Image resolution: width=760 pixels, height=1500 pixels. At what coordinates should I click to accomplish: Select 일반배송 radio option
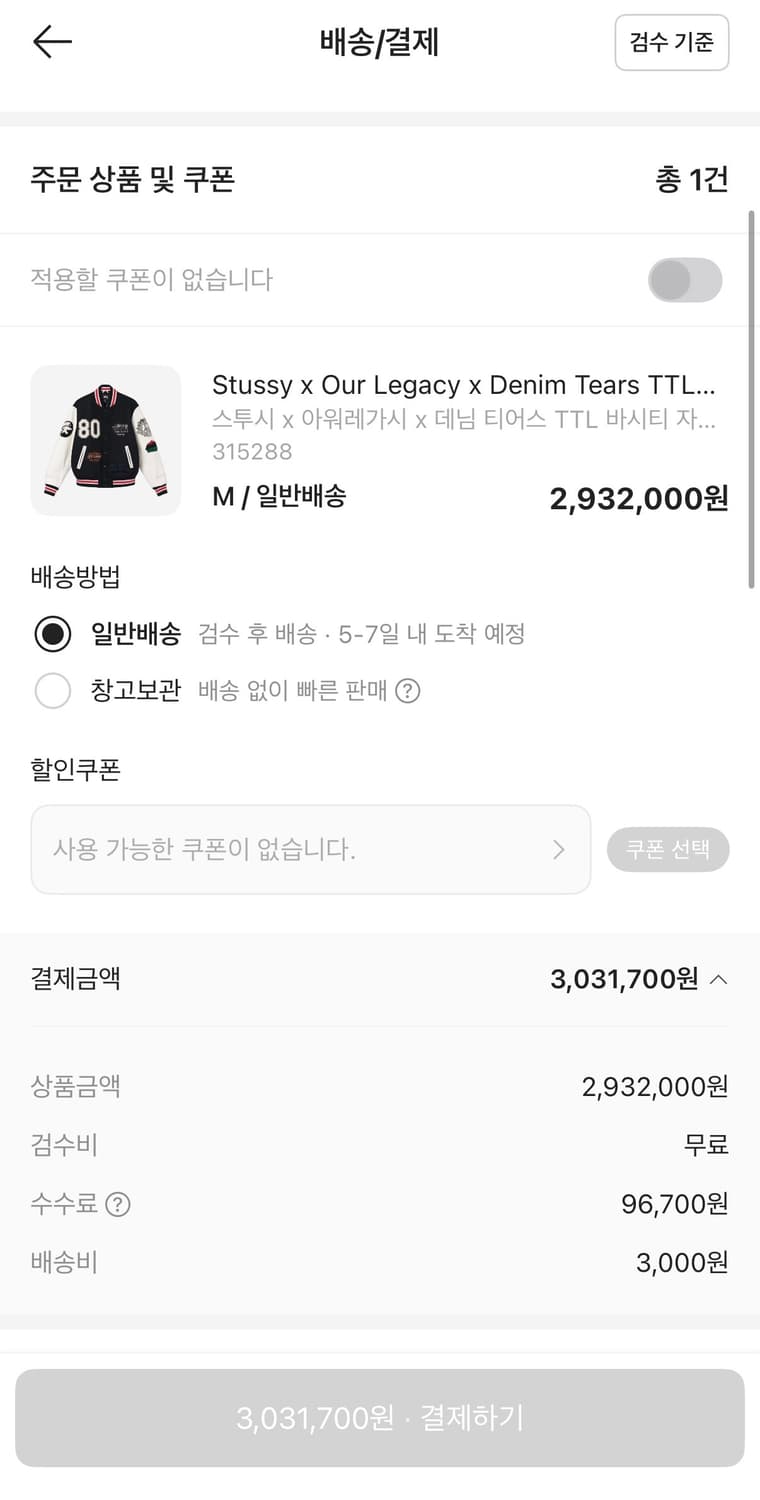coord(53,633)
